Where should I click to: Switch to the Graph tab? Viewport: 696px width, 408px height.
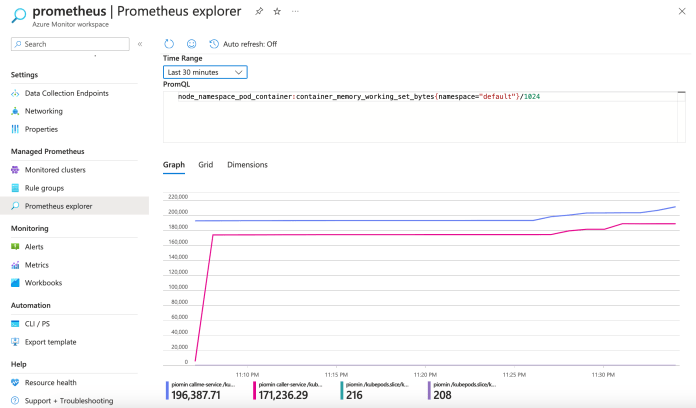tap(174, 165)
